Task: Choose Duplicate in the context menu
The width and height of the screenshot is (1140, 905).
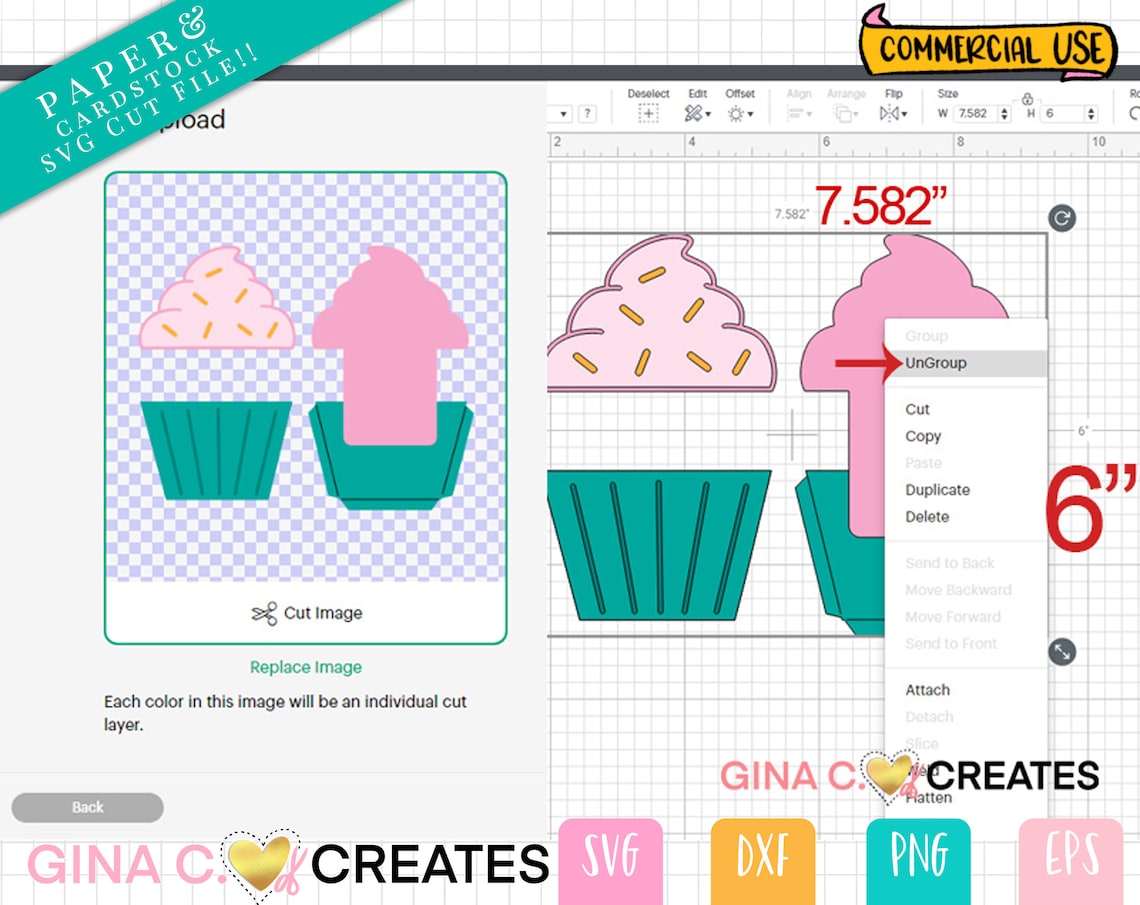Action: (x=936, y=490)
